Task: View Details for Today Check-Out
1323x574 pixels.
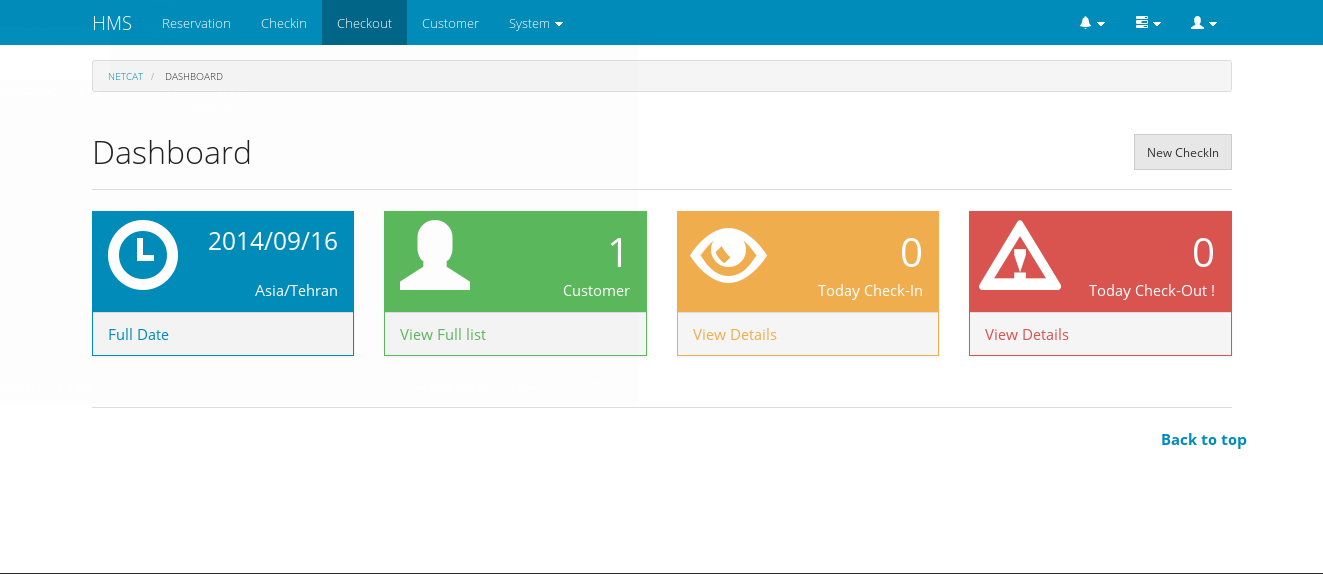Action: click(1027, 335)
